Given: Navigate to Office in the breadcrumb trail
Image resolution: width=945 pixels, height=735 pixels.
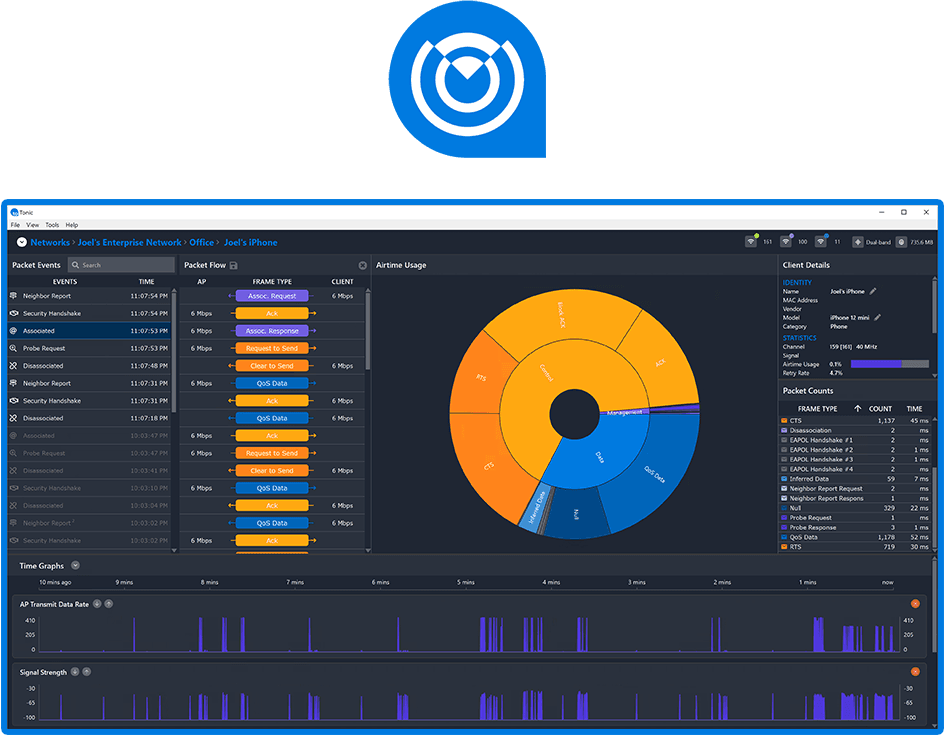Looking at the screenshot, I should pos(201,242).
